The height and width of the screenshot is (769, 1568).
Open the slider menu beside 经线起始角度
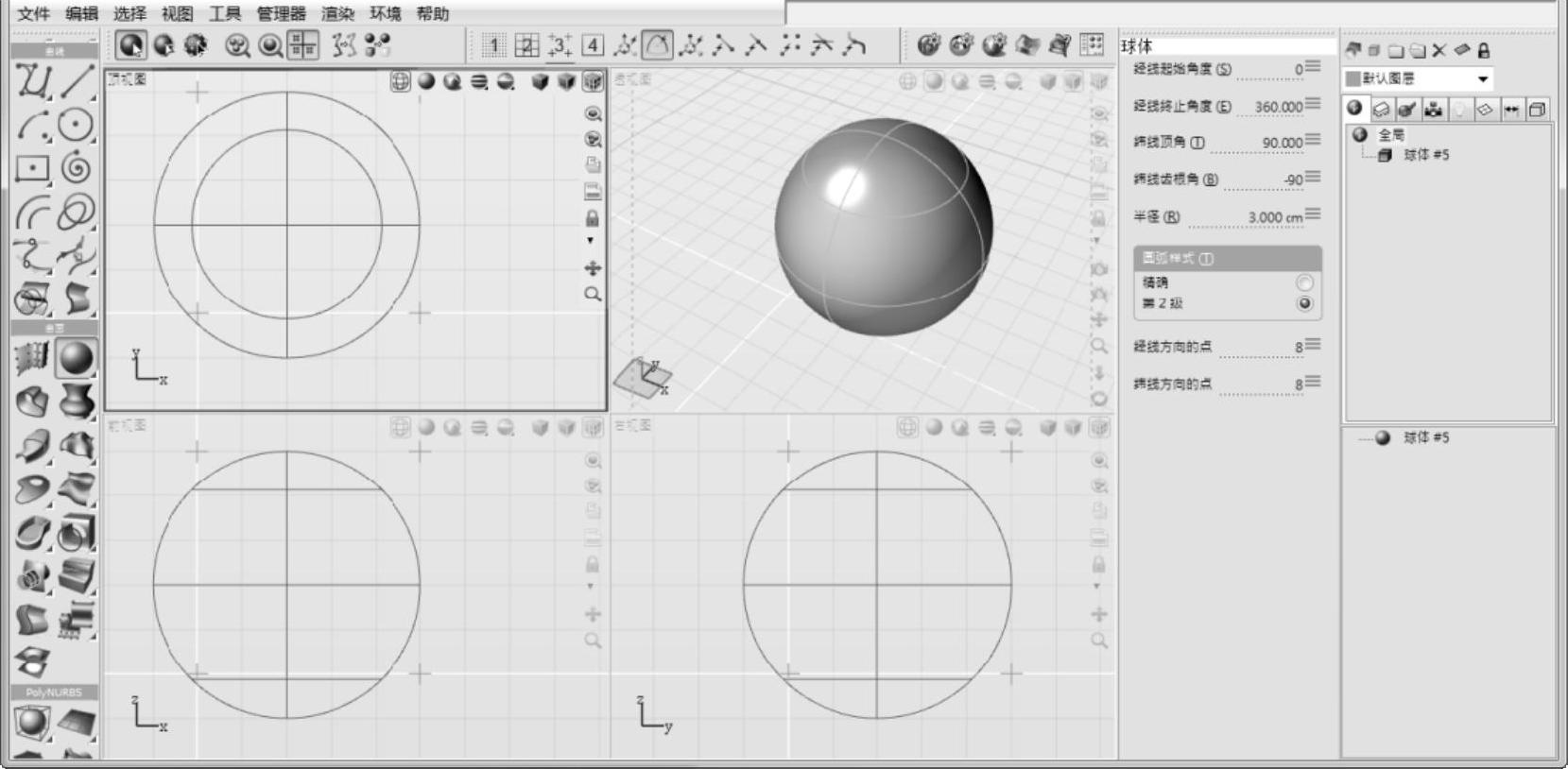pyautogui.click(x=1313, y=66)
